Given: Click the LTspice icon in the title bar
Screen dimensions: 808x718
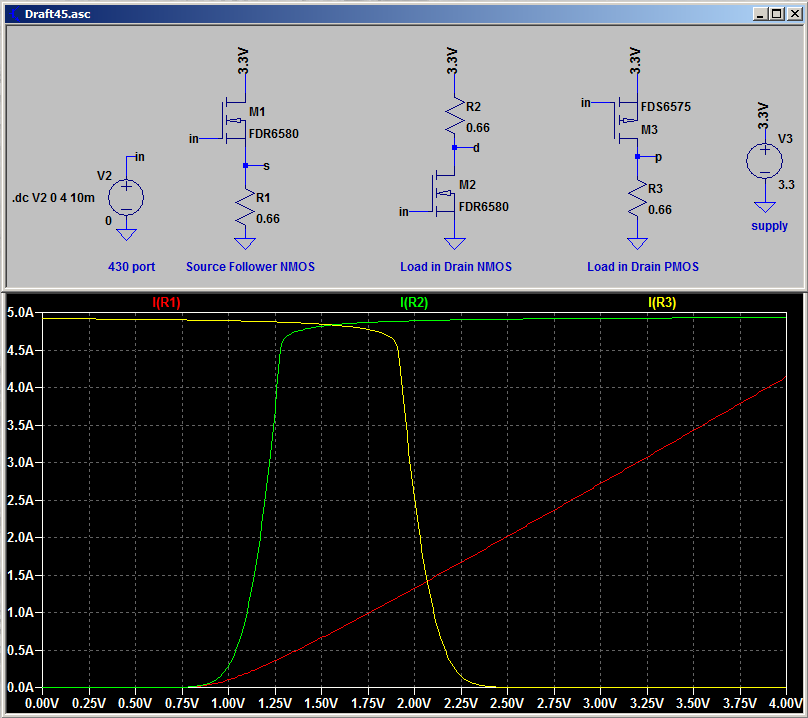Looking at the screenshot, I should point(14,14).
